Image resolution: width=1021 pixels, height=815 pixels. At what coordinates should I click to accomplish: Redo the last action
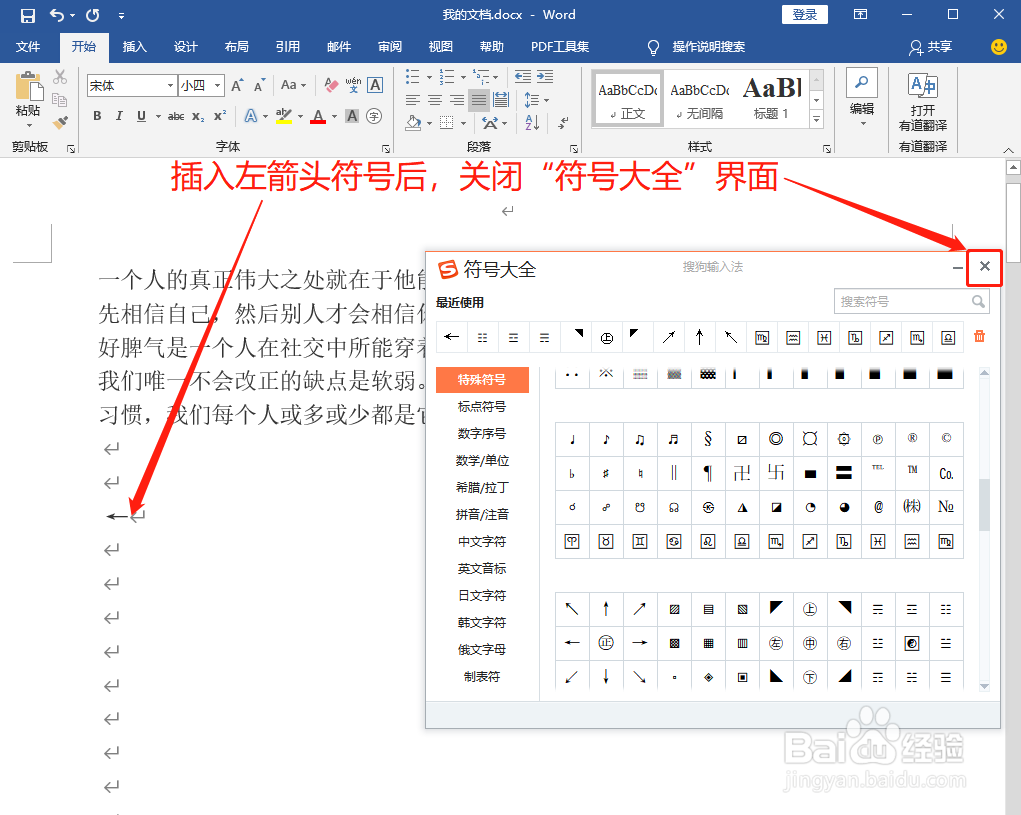tap(93, 15)
